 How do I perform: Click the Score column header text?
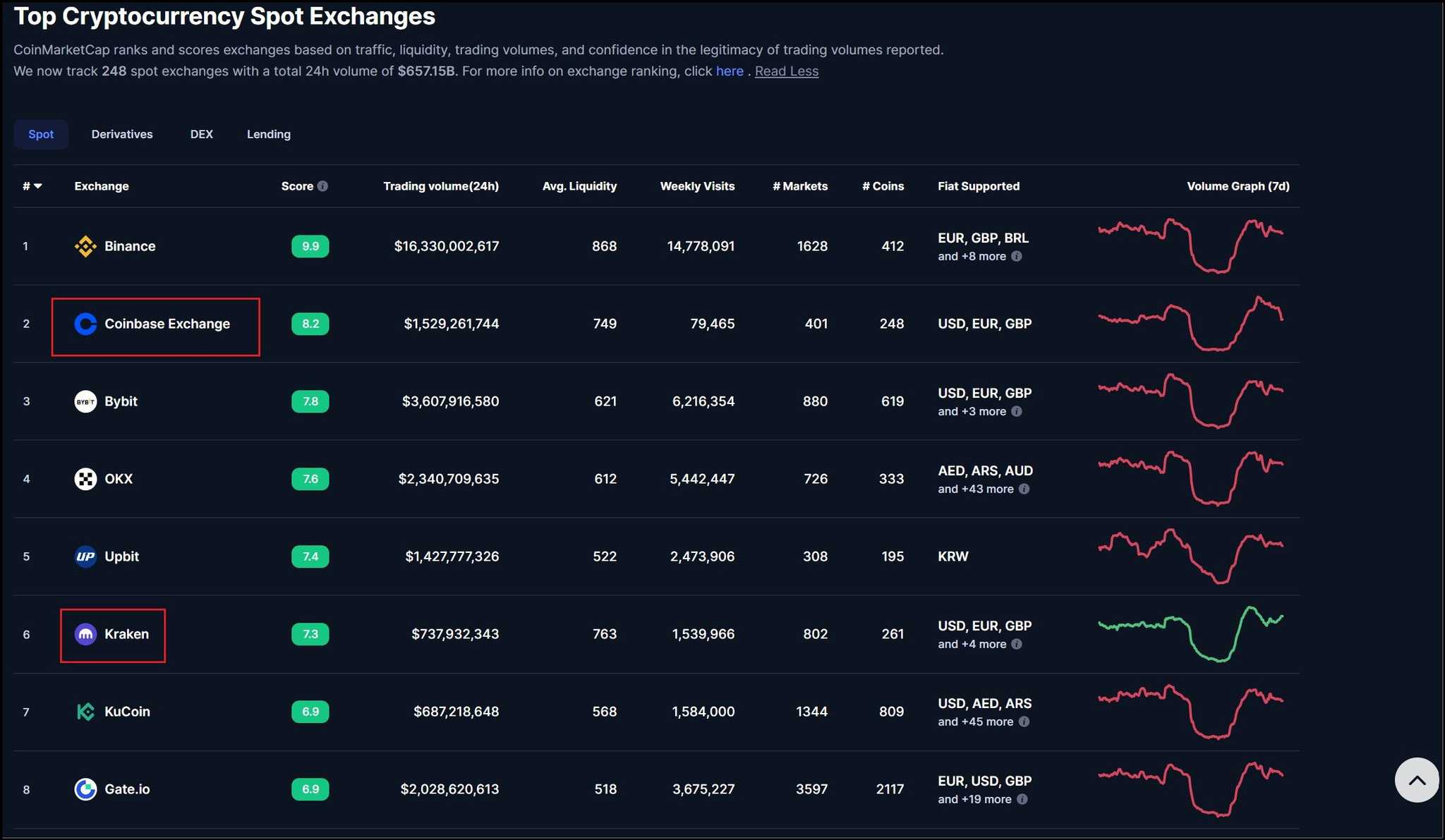[297, 186]
